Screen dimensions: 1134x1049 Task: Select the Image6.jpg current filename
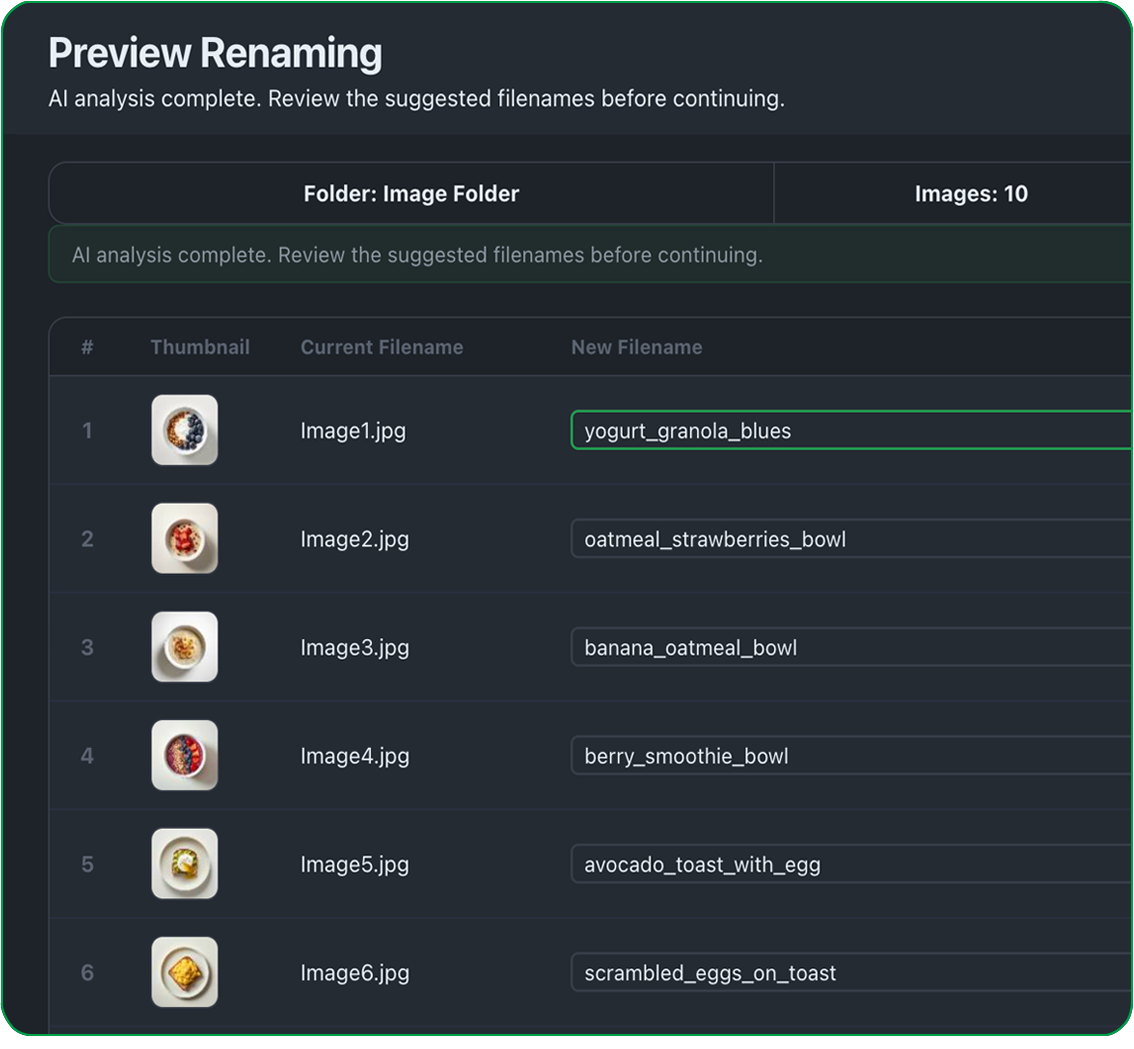pos(354,974)
